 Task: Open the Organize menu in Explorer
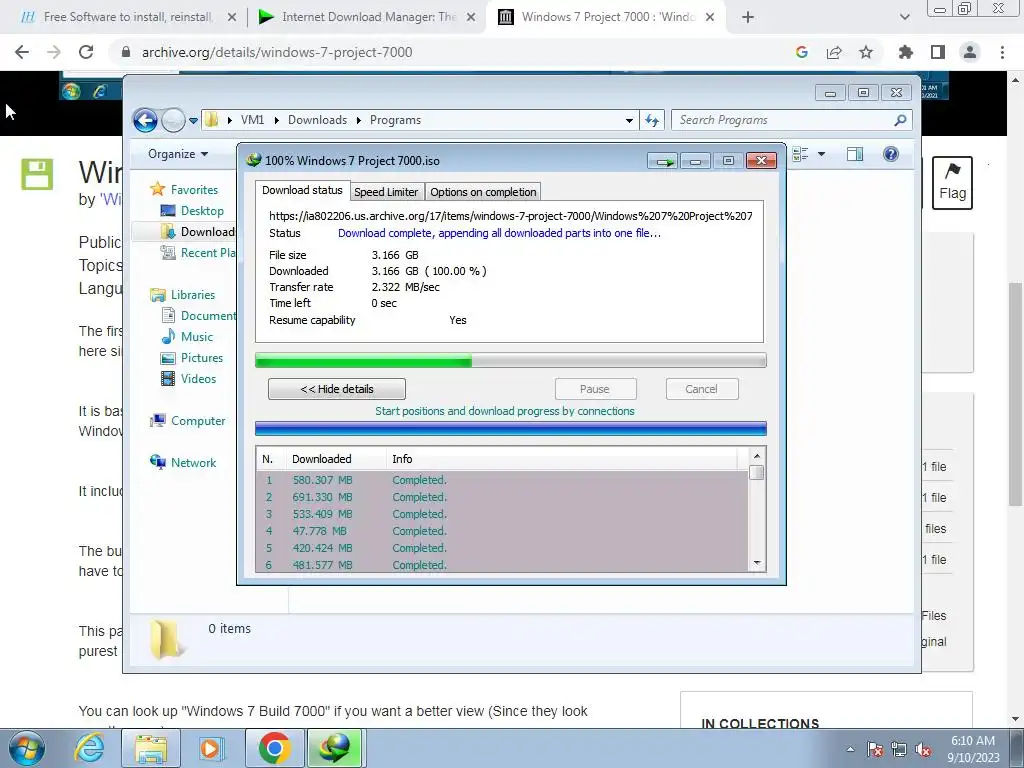178,154
